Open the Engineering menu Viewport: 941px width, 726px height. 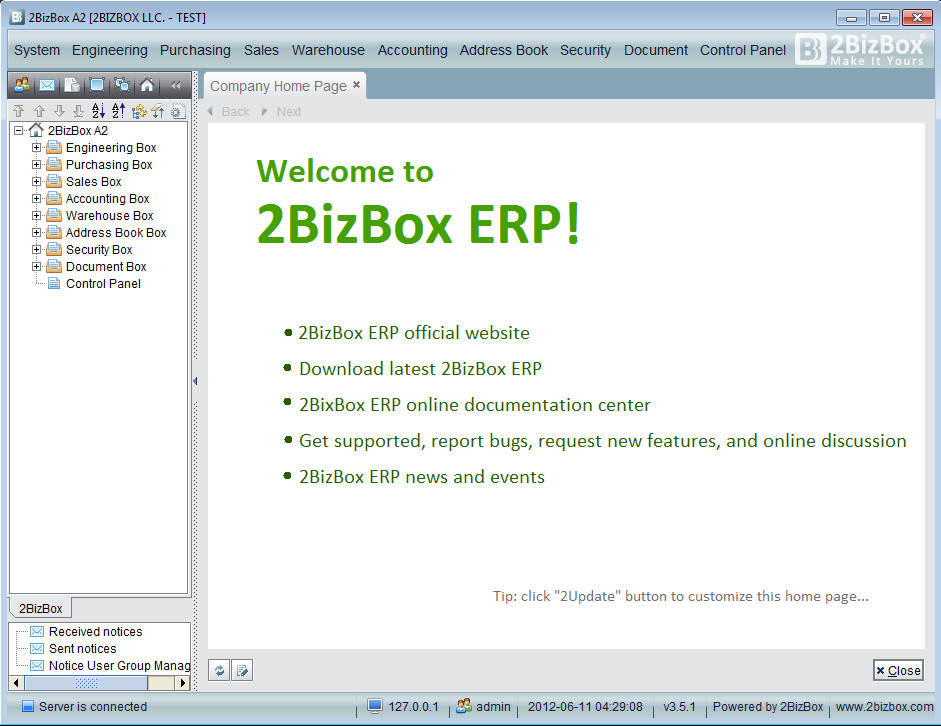click(x=110, y=50)
